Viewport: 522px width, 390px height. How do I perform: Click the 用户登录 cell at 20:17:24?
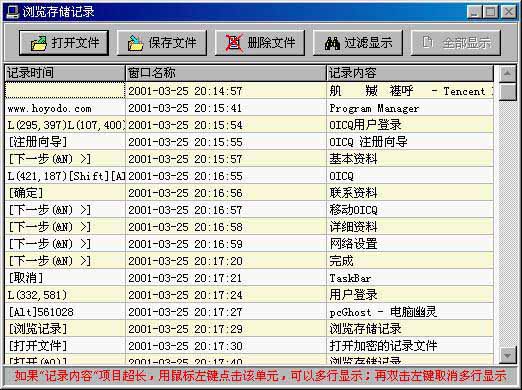(x=410, y=295)
